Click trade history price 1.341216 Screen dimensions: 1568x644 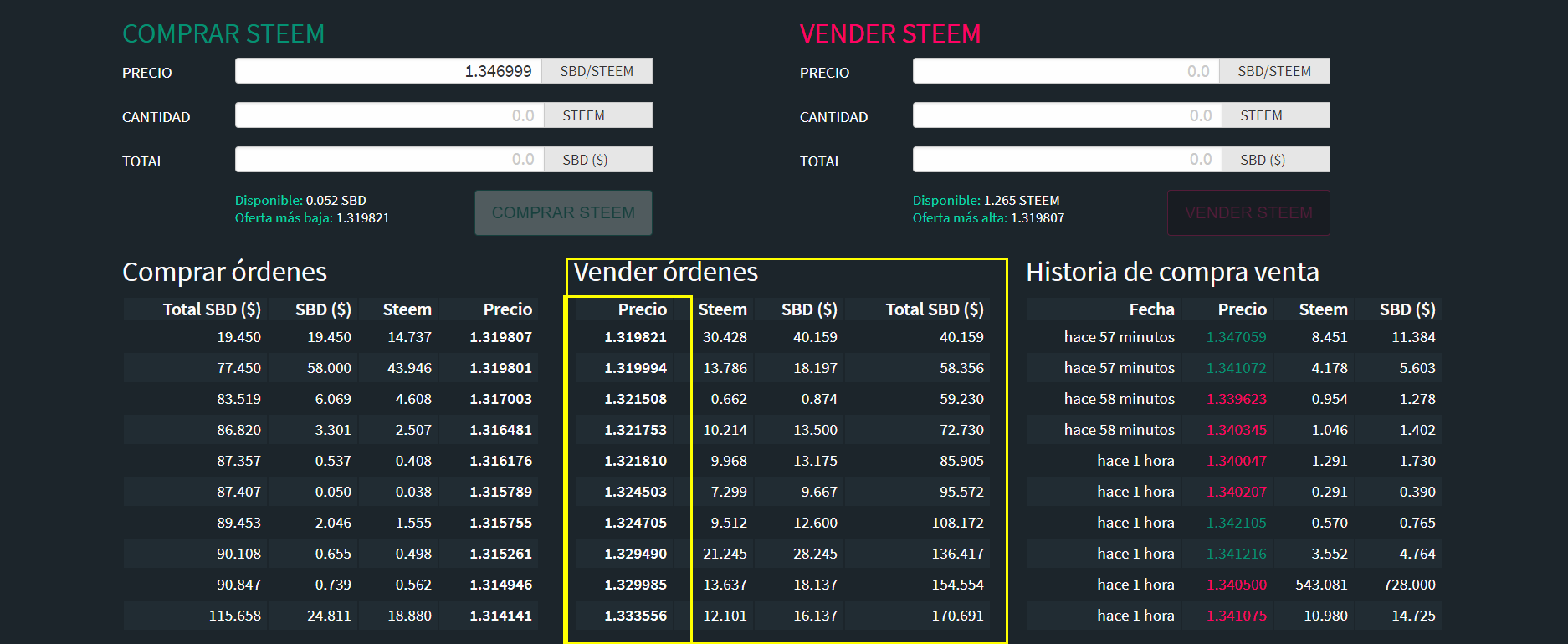coord(1236,554)
